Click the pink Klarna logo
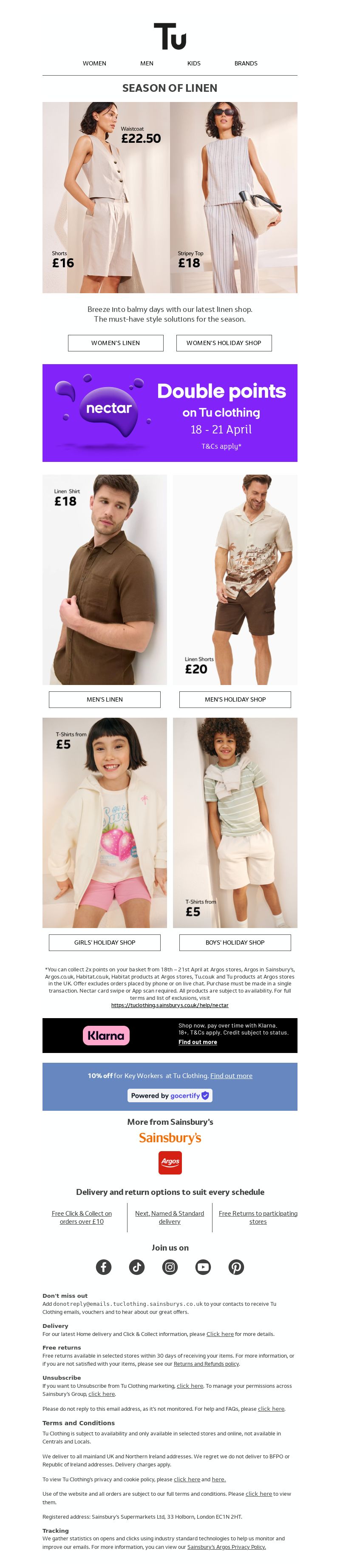This screenshot has width=340, height=1568. 106,1036
